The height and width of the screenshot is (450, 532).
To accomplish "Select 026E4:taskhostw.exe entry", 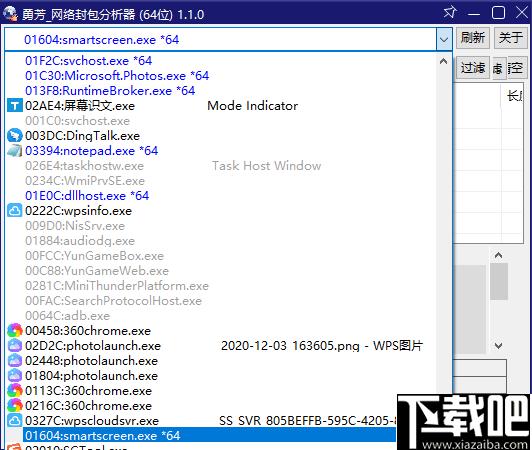I will 221,165.
